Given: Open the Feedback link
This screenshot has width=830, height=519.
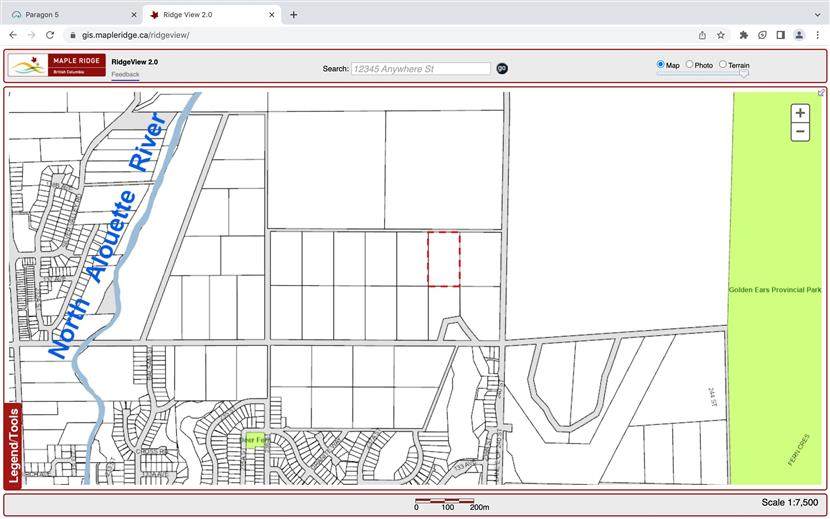Looking at the screenshot, I should point(125,75).
